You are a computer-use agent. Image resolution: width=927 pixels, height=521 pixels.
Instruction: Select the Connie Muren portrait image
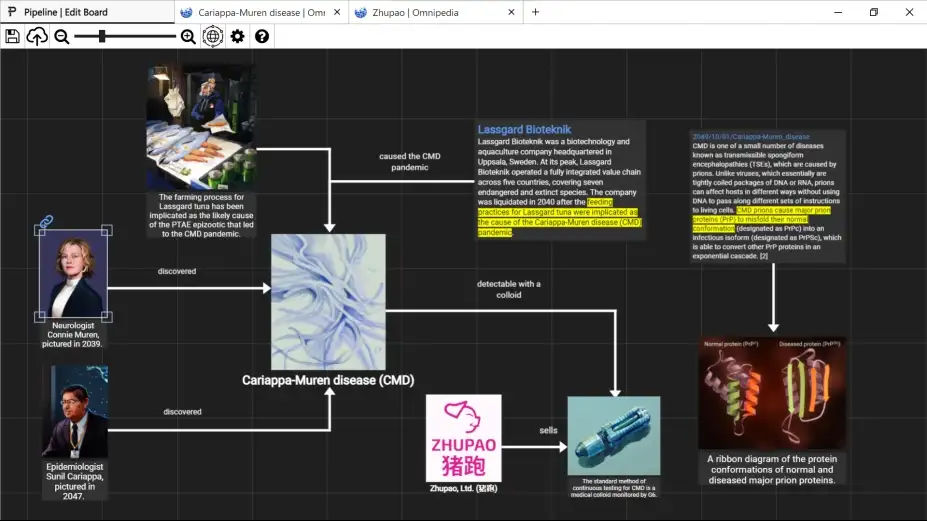pos(73,273)
